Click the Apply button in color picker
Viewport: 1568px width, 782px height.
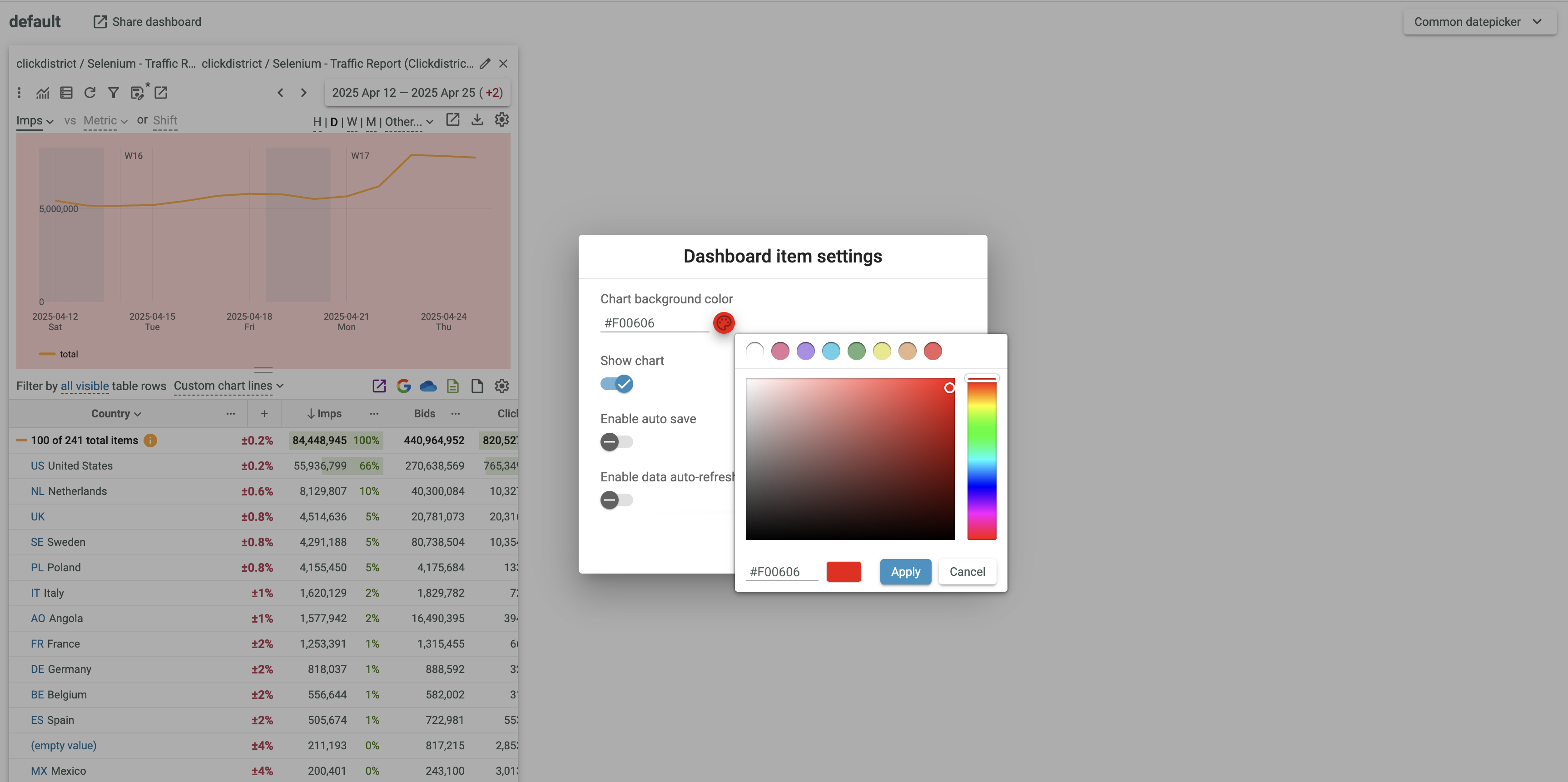point(905,571)
